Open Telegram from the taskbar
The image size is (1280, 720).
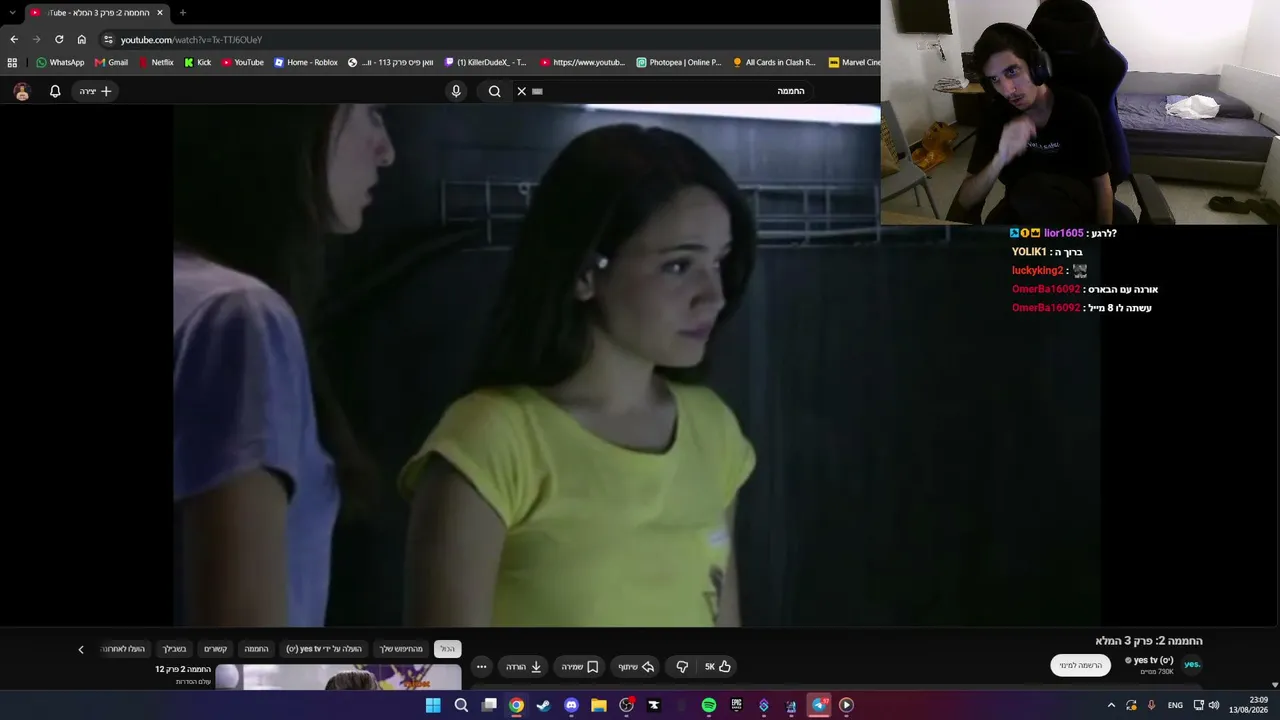coord(819,705)
